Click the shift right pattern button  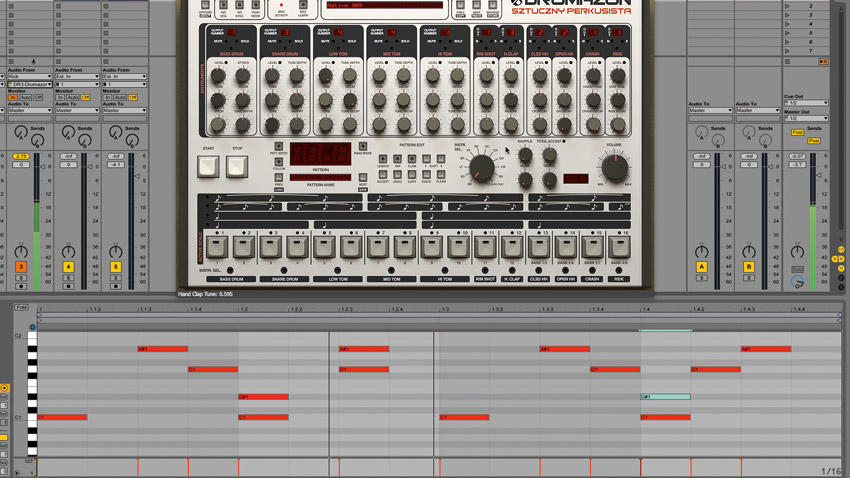441,159
